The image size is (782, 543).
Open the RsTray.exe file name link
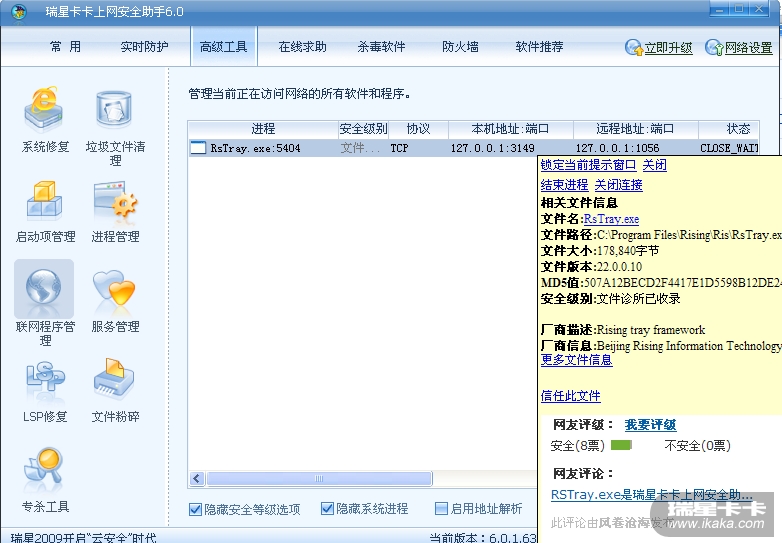(611, 219)
